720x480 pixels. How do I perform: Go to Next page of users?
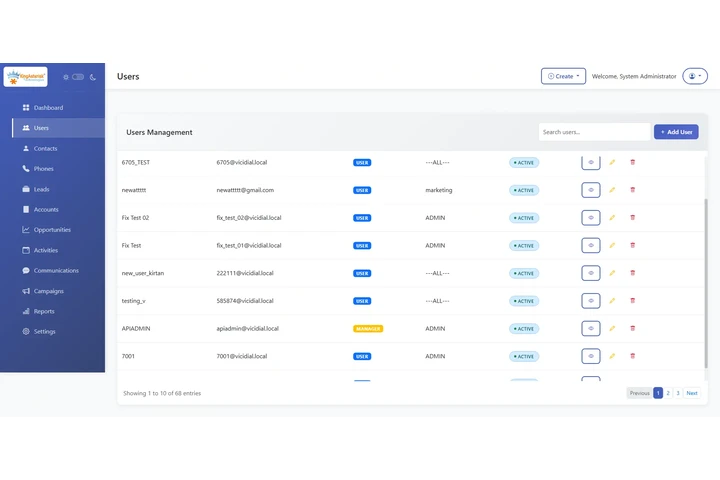[x=692, y=393]
